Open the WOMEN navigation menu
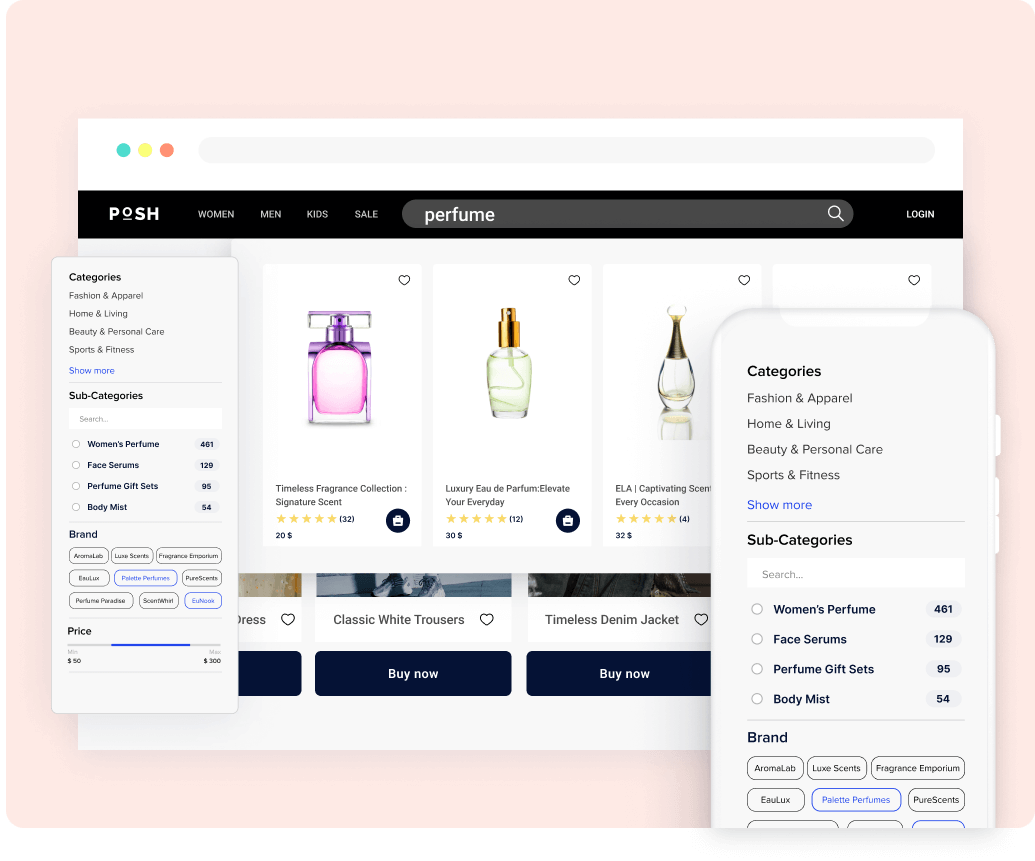The image size is (1035, 861). coord(216,214)
